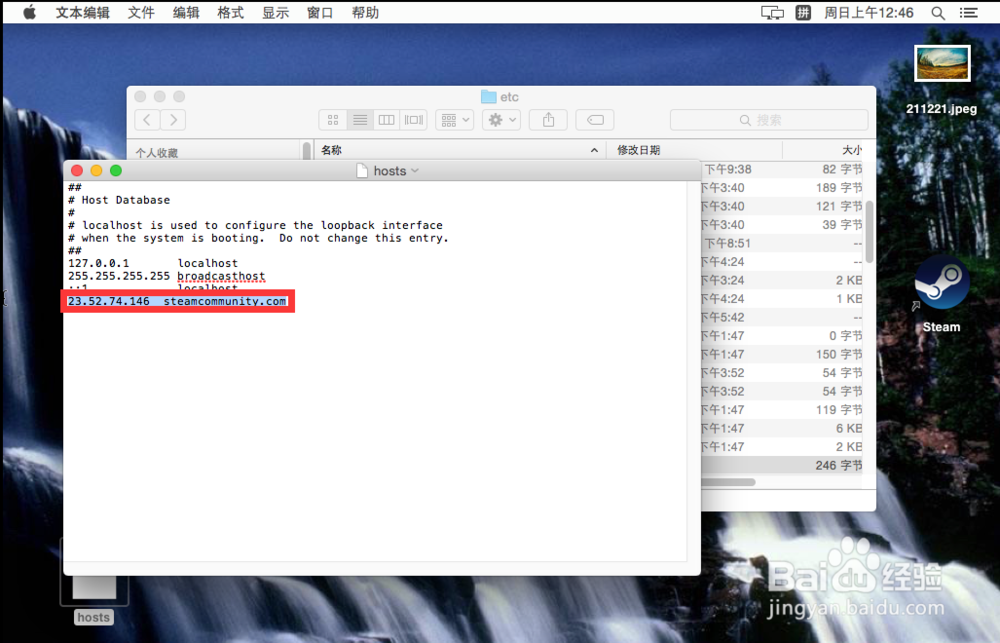Go forward in Finder etc window

click(173, 119)
